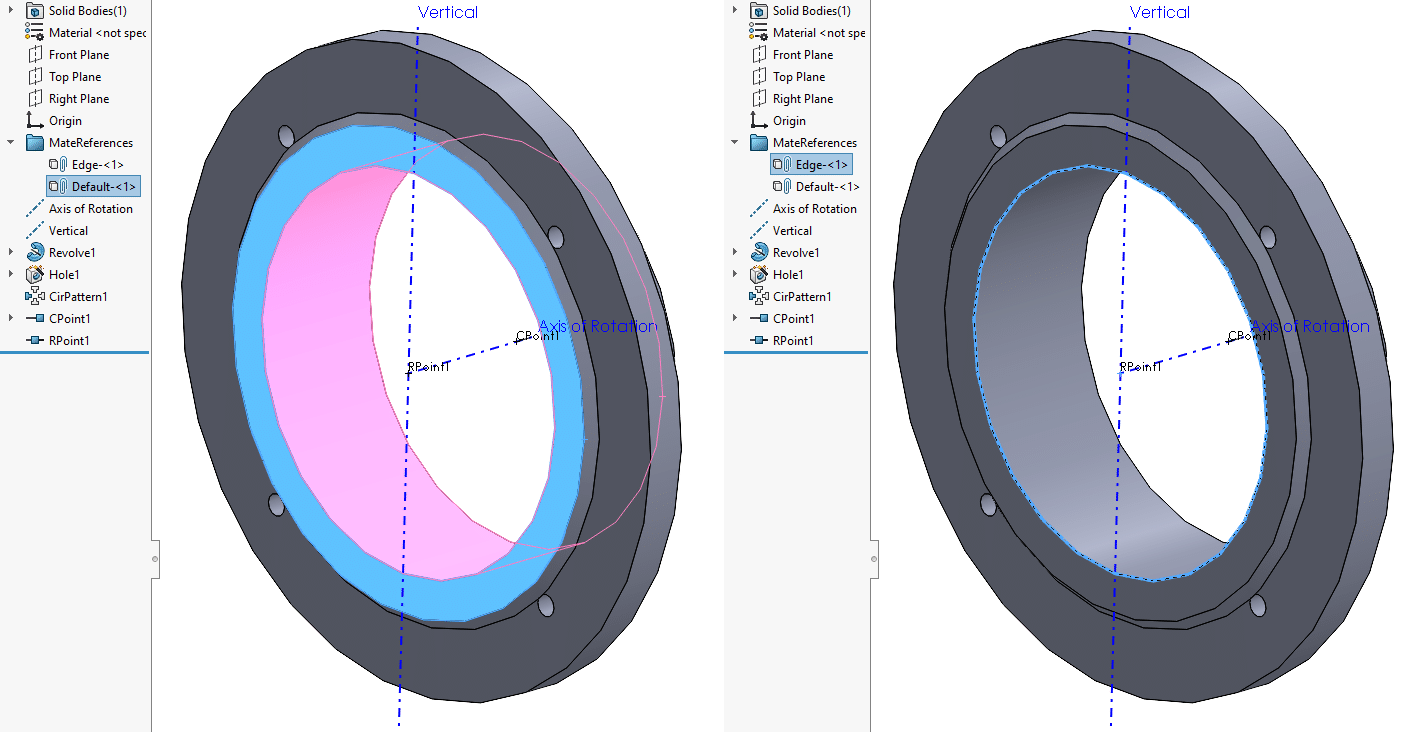
Task: Select the Top Plane icon
Action: coord(33,76)
